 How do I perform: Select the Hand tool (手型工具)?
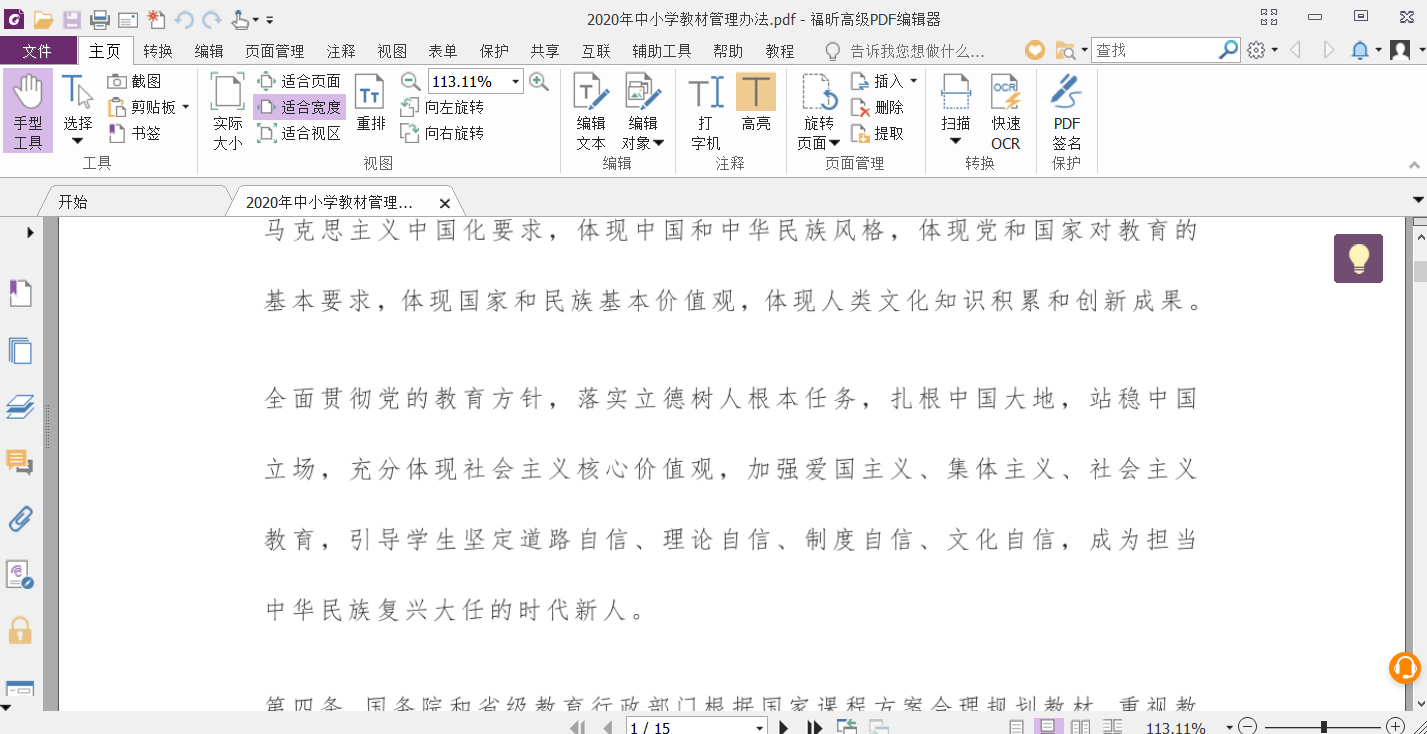[28, 110]
